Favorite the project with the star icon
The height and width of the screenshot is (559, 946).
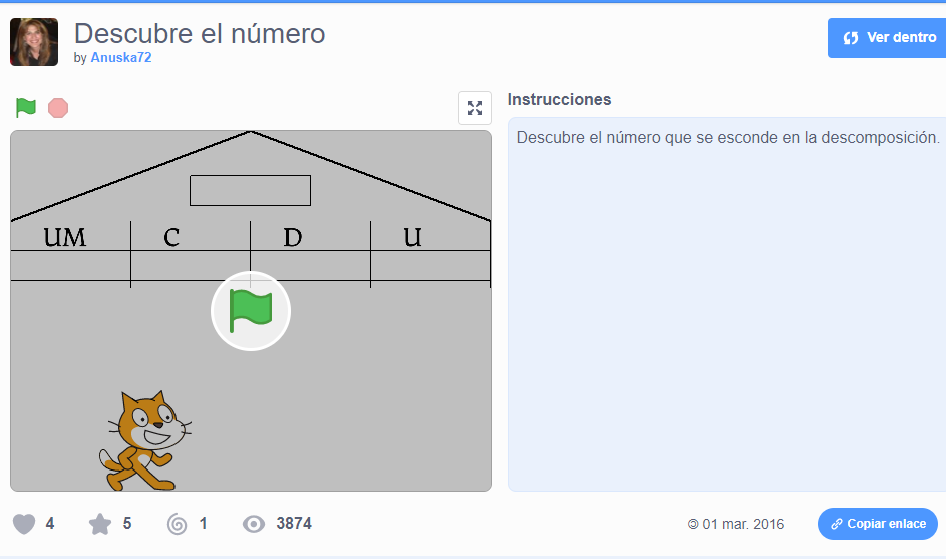(100, 524)
